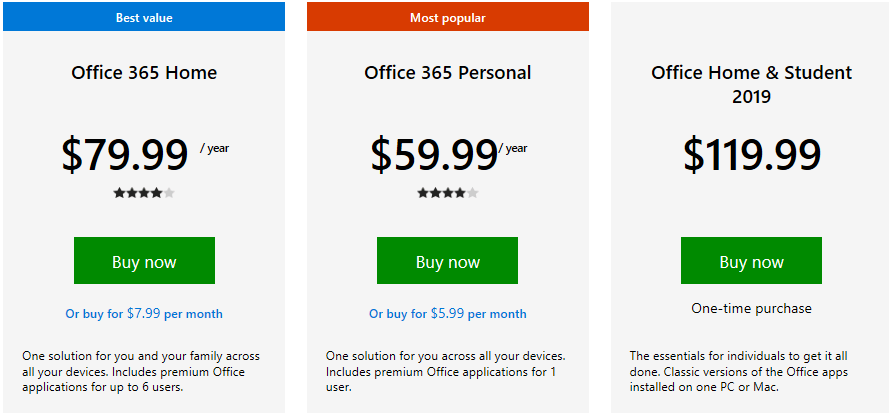Image resolution: width=889 pixels, height=413 pixels.
Task: Select the Most popular banner
Action: click(448, 16)
